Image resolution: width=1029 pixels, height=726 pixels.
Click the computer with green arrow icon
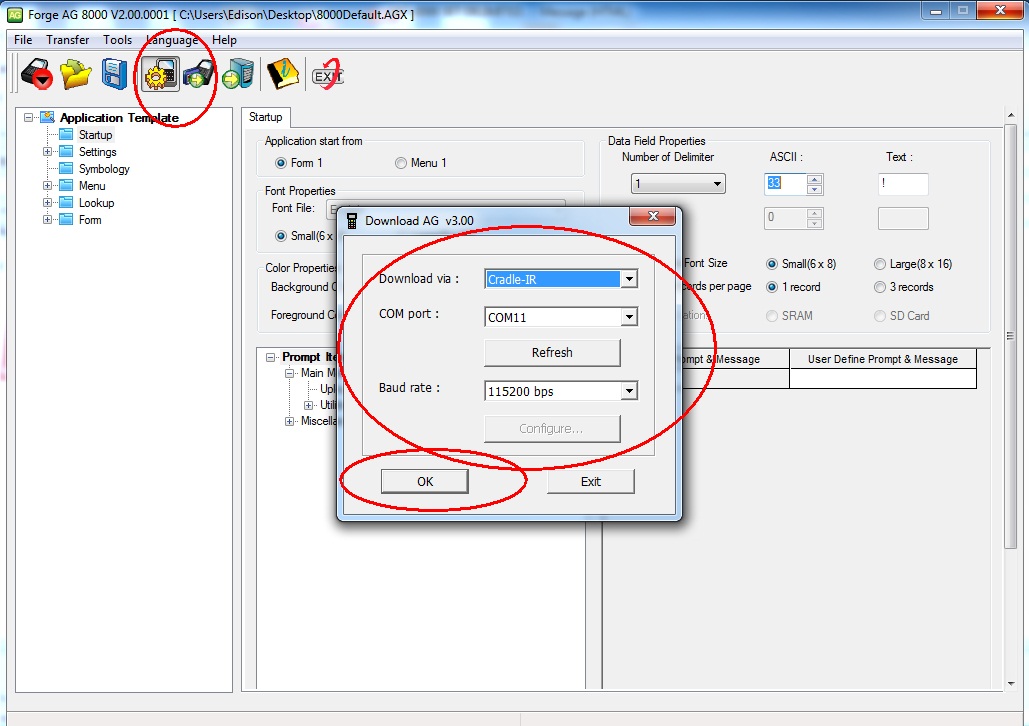click(238, 75)
